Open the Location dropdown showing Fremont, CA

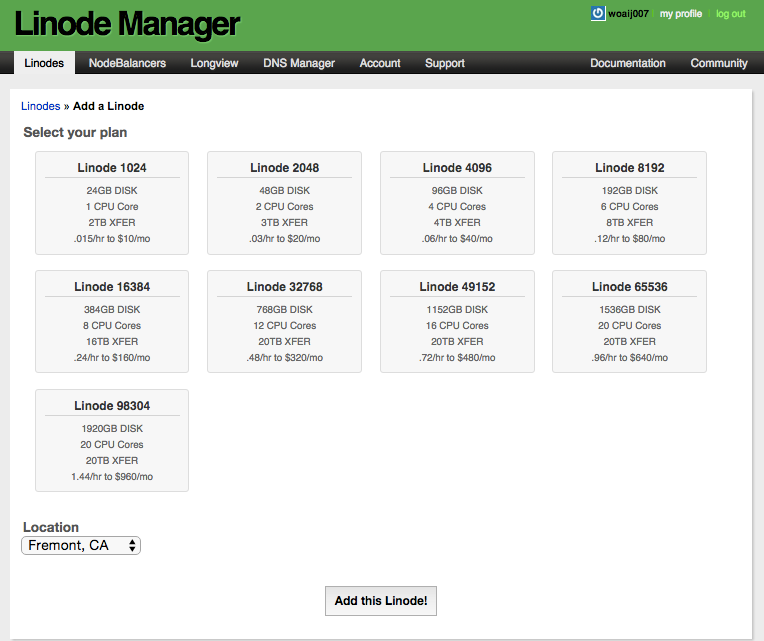coord(81,546)
